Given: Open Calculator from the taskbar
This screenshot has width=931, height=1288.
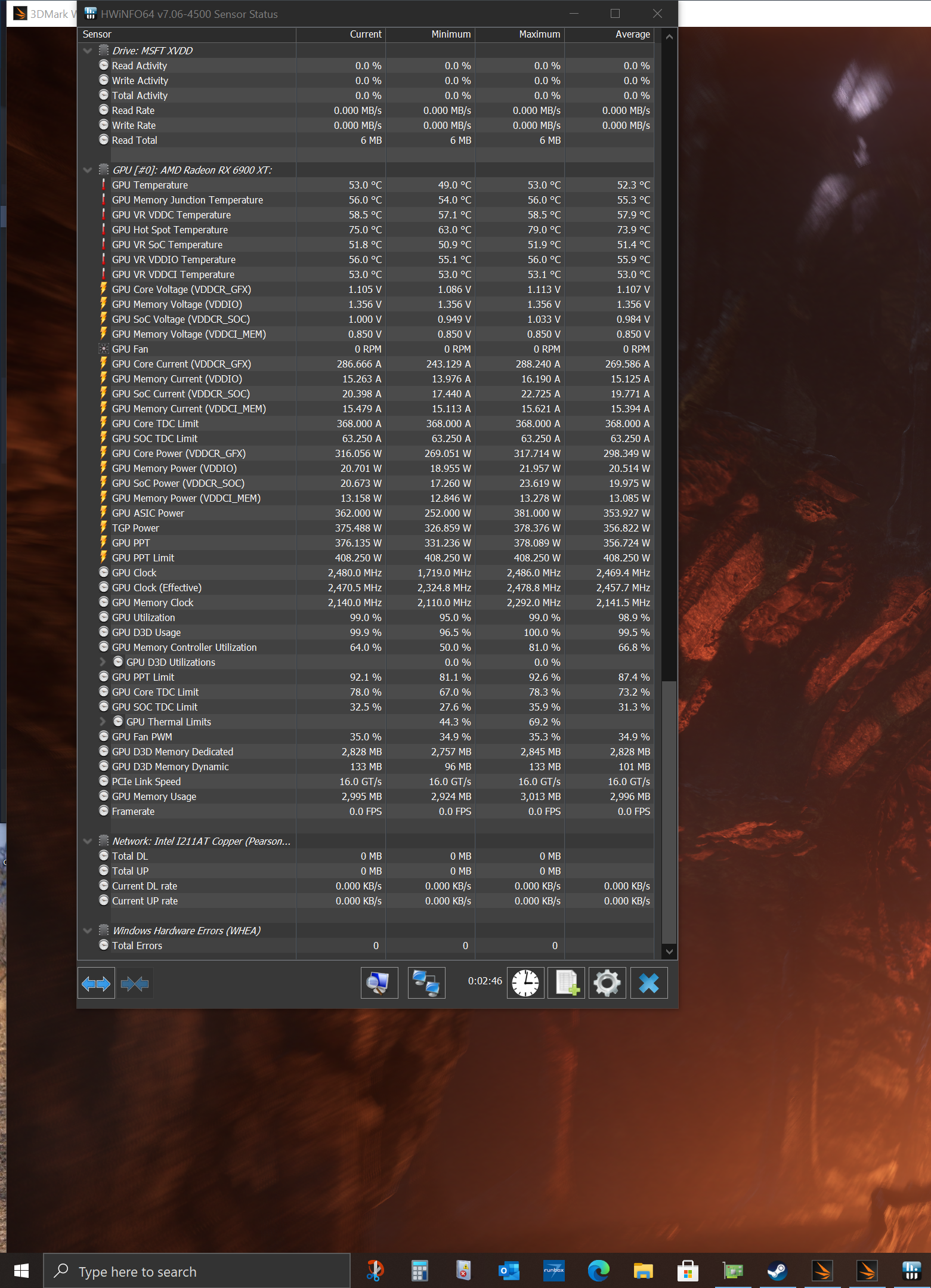Looking at the screenshot, I should click(x=420, y=1271).
